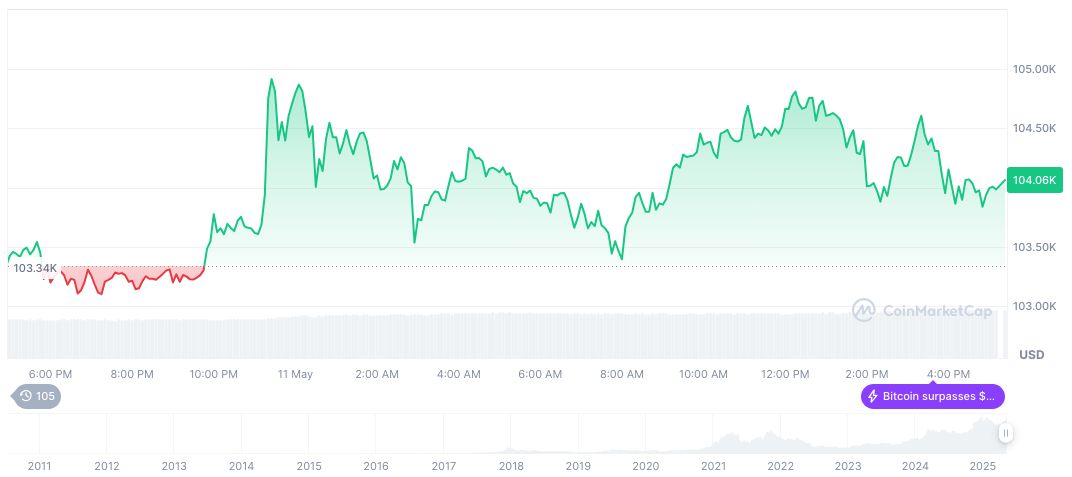Click the lightning bolt icon in purple badge
Viewport: 1072px width, 477px height.
tap(873, 396)
